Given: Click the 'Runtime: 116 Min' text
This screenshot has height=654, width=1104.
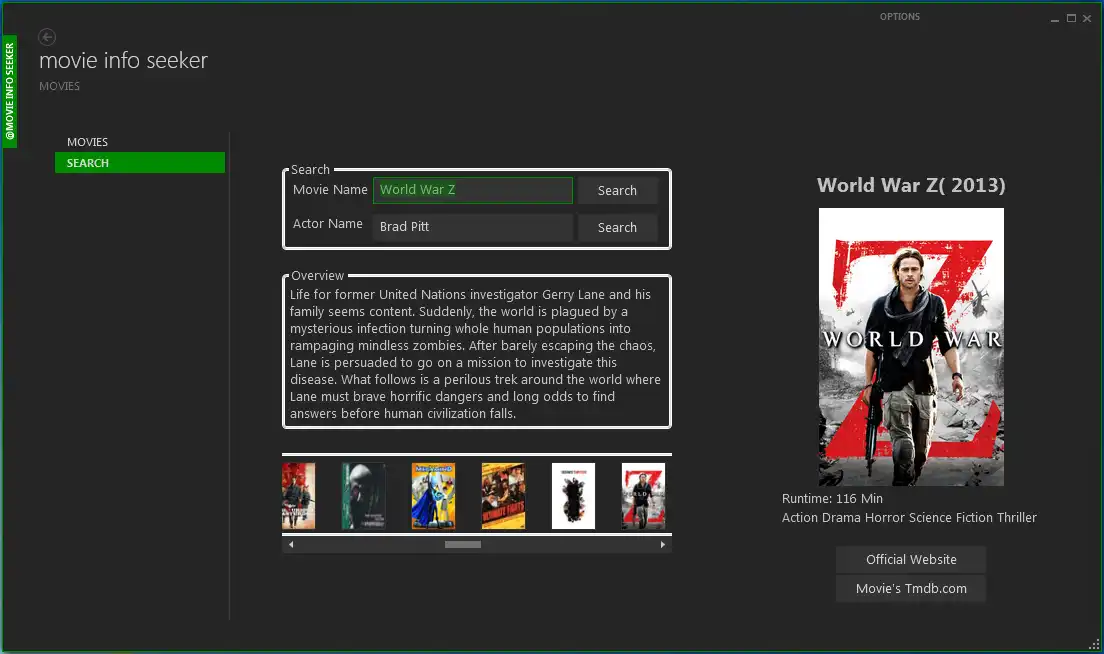Looking at the screenshot, I should (x=832, y=498).
